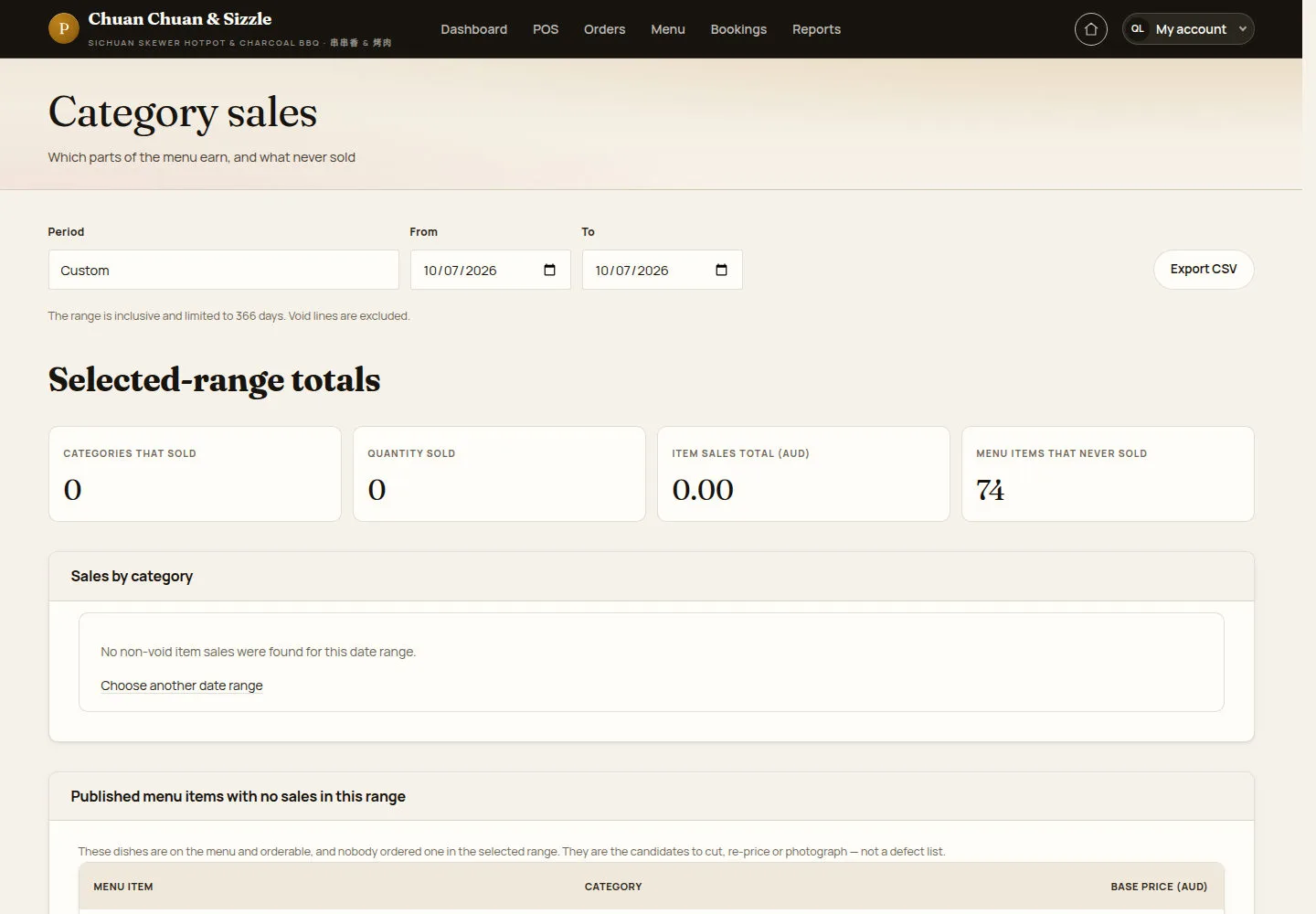The image size is (1316, 914).
Task: Click the range inclusive 366 days note
Action: (x=228, y=316)
